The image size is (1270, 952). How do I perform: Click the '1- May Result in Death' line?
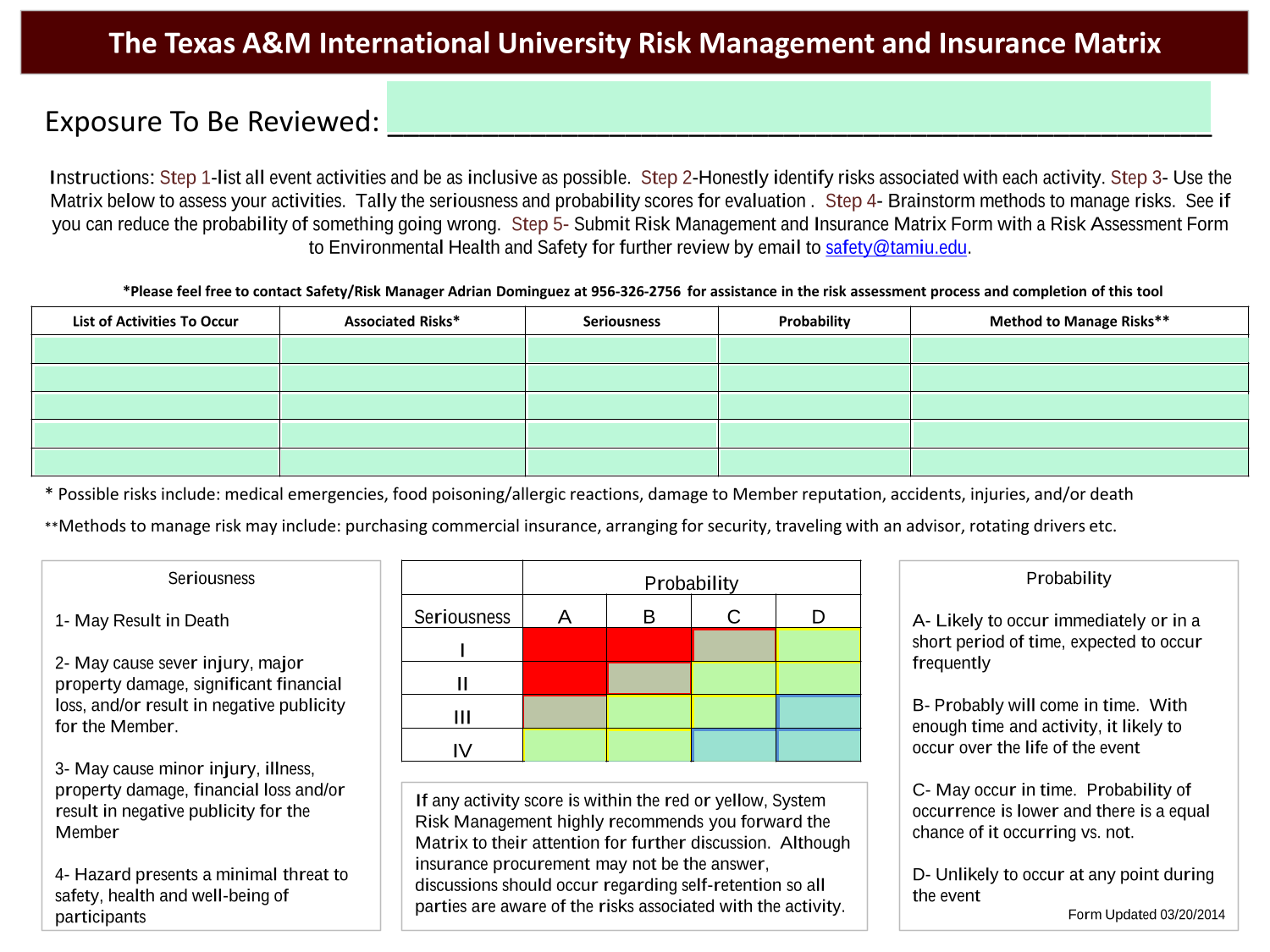142,620
